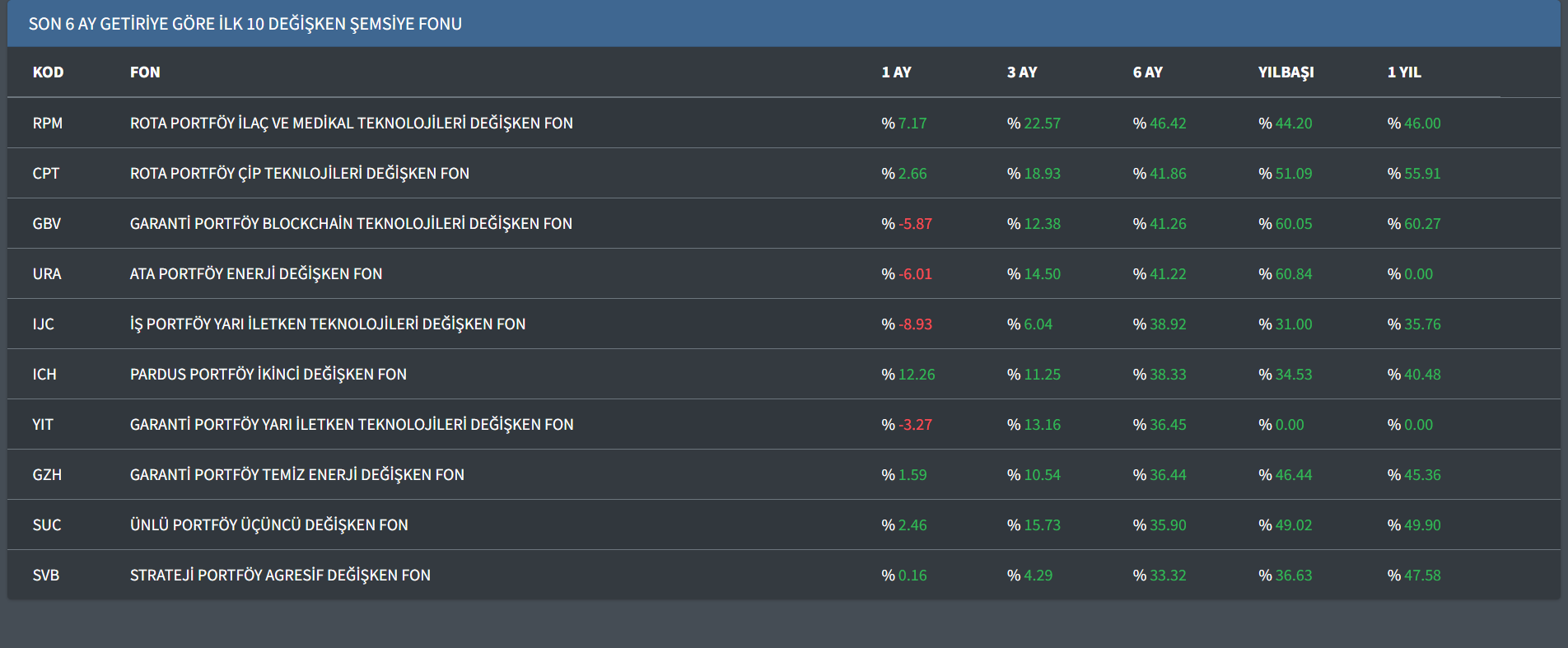Open ROTA PORTFÖY ÇİP TEKNLOJİLERİ DEĞİŞKEN FON
The width and height of the screenshot is (1568, 648).
299,174
